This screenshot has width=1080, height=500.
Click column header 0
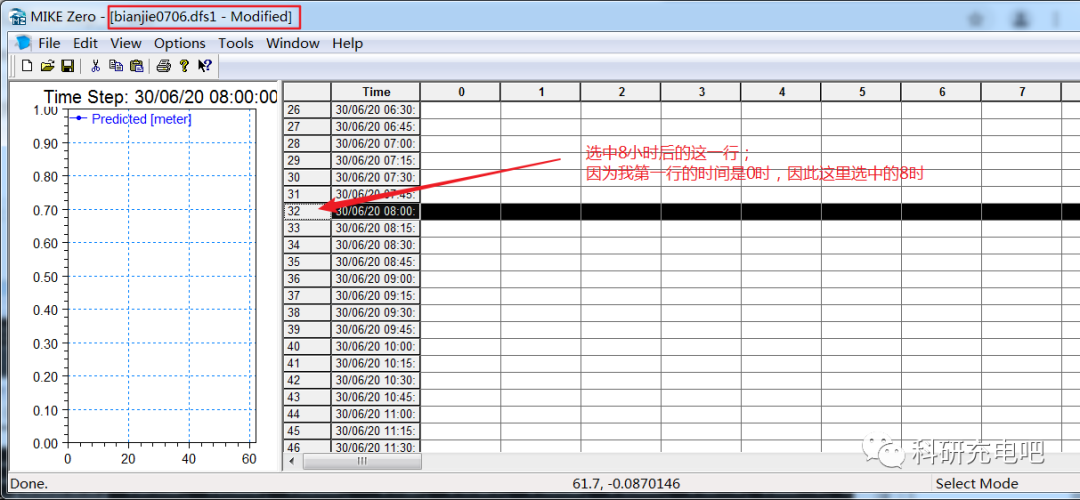[x=461, y=92]
